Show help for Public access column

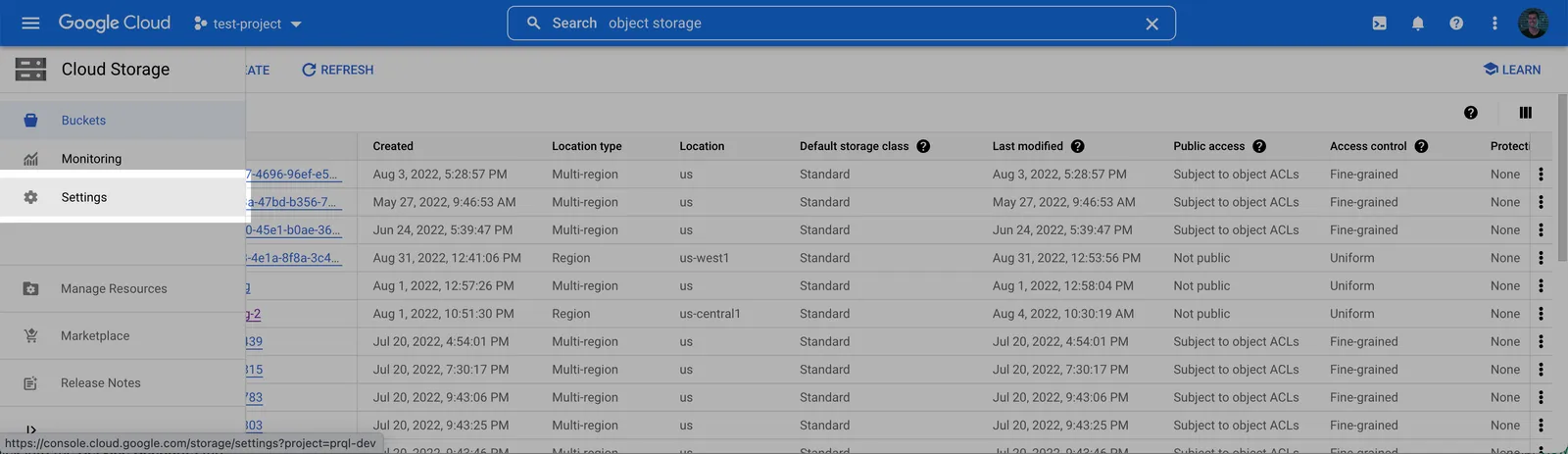(1259, 146)
